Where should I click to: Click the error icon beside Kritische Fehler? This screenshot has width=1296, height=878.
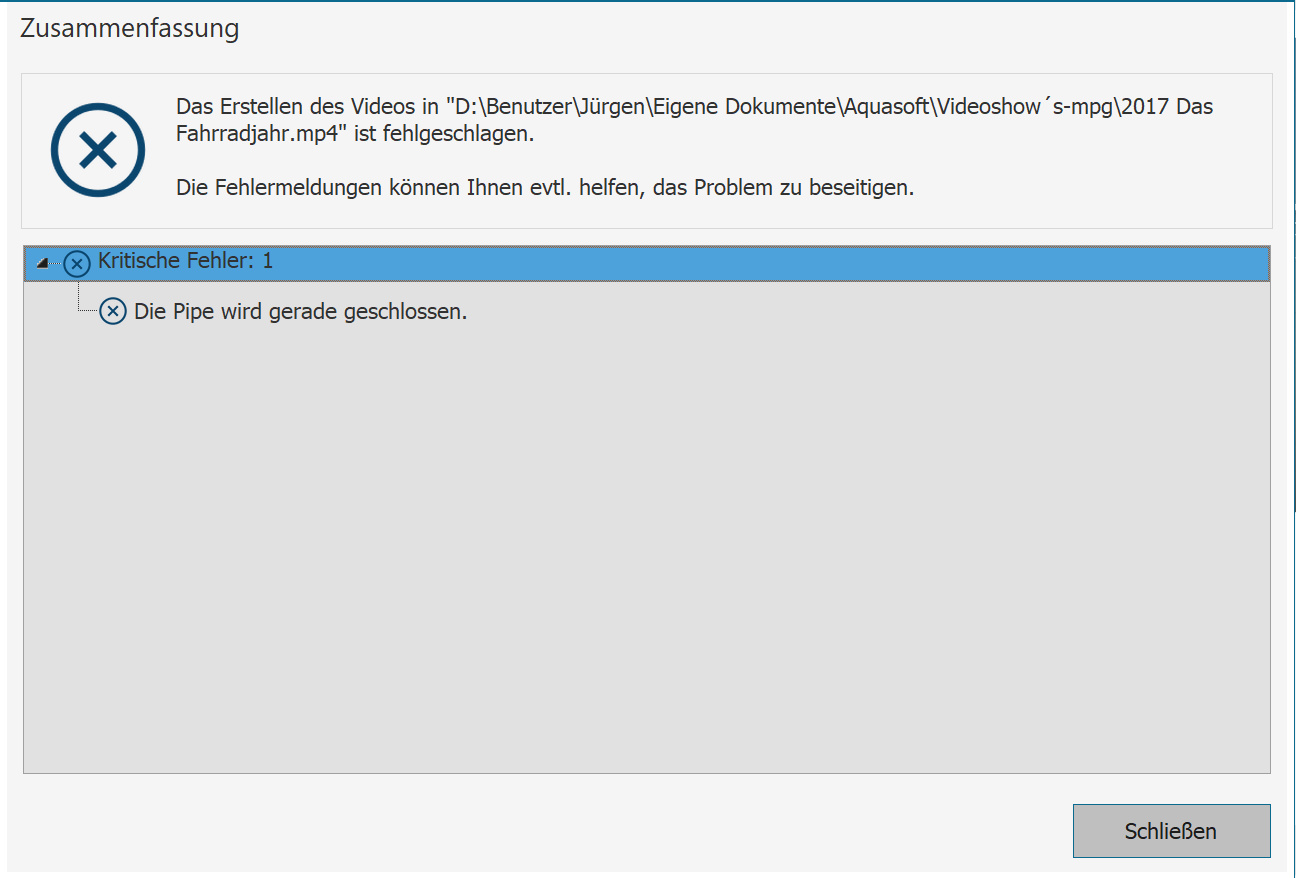click(77, 264)
